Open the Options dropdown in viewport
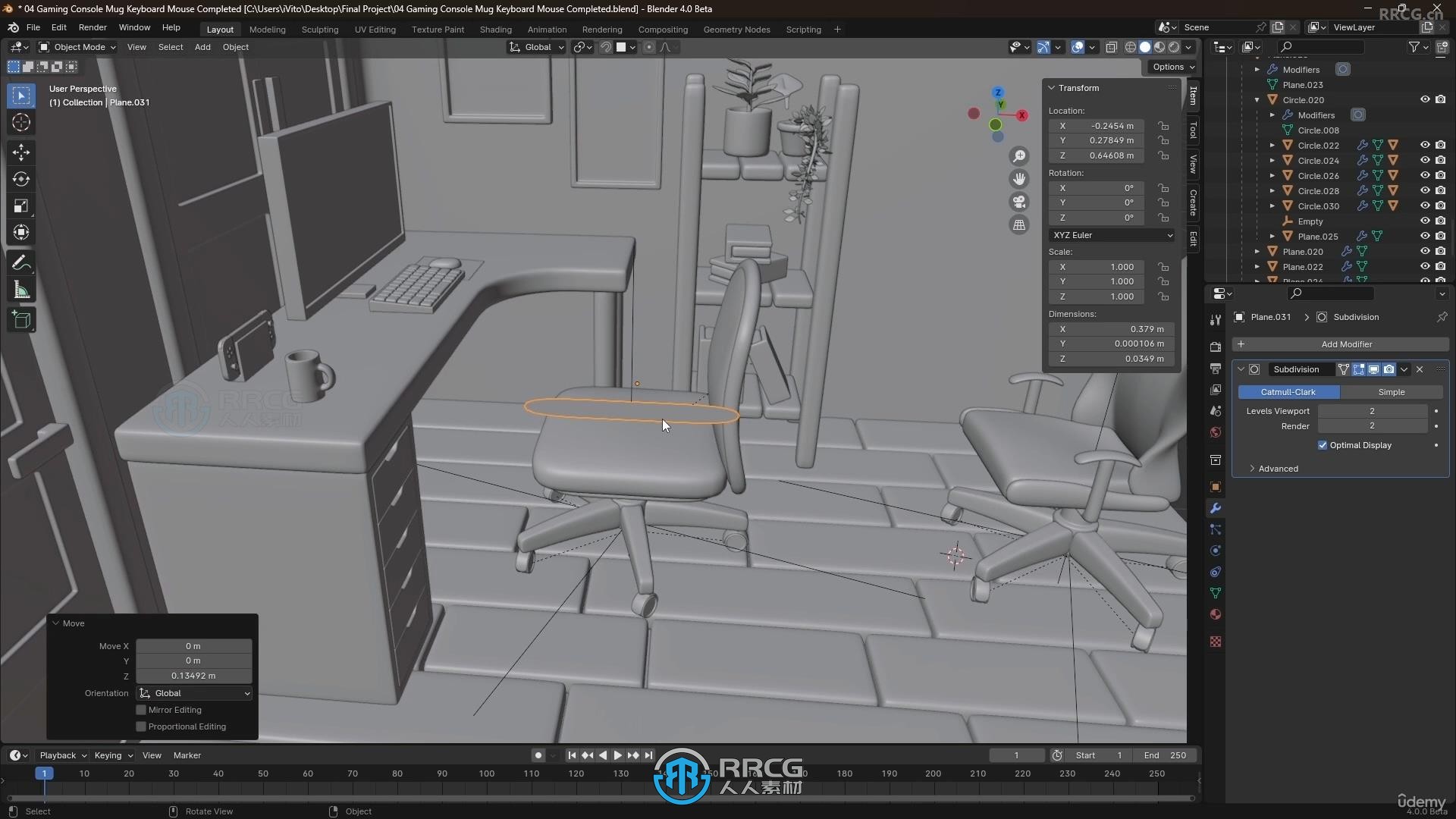This screenshot has width=1456, height=819. [x=1173, y=67]
